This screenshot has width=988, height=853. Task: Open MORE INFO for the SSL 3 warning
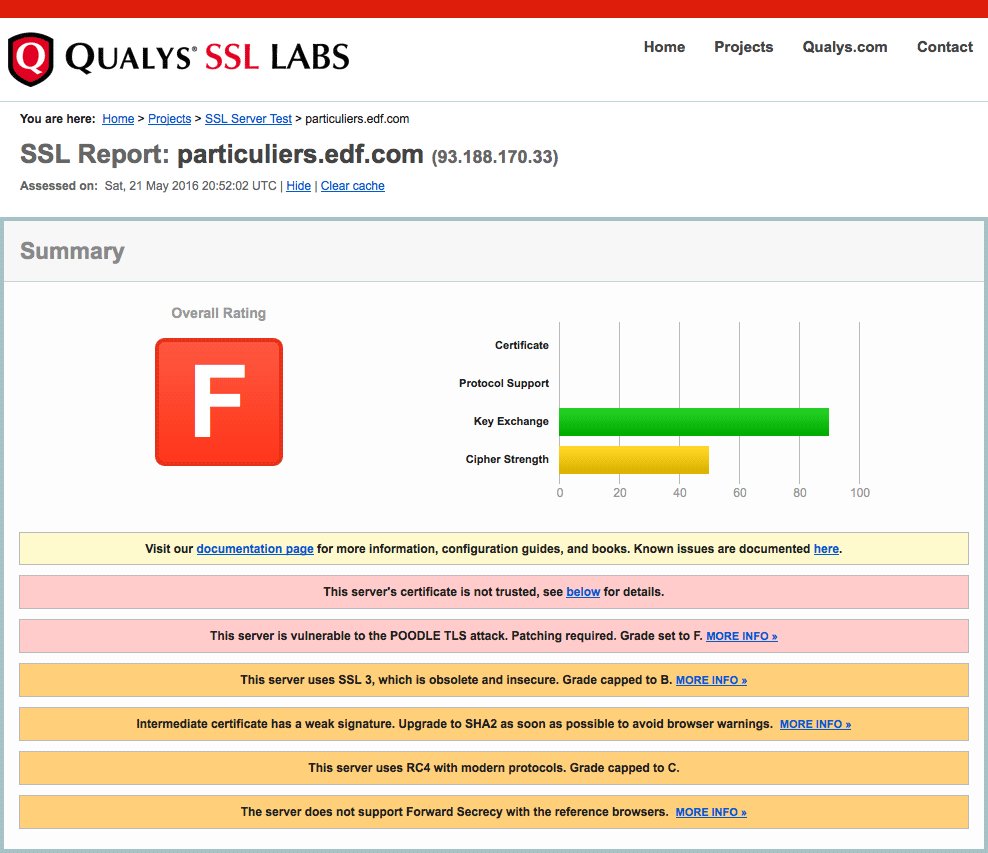click(711, 680)
